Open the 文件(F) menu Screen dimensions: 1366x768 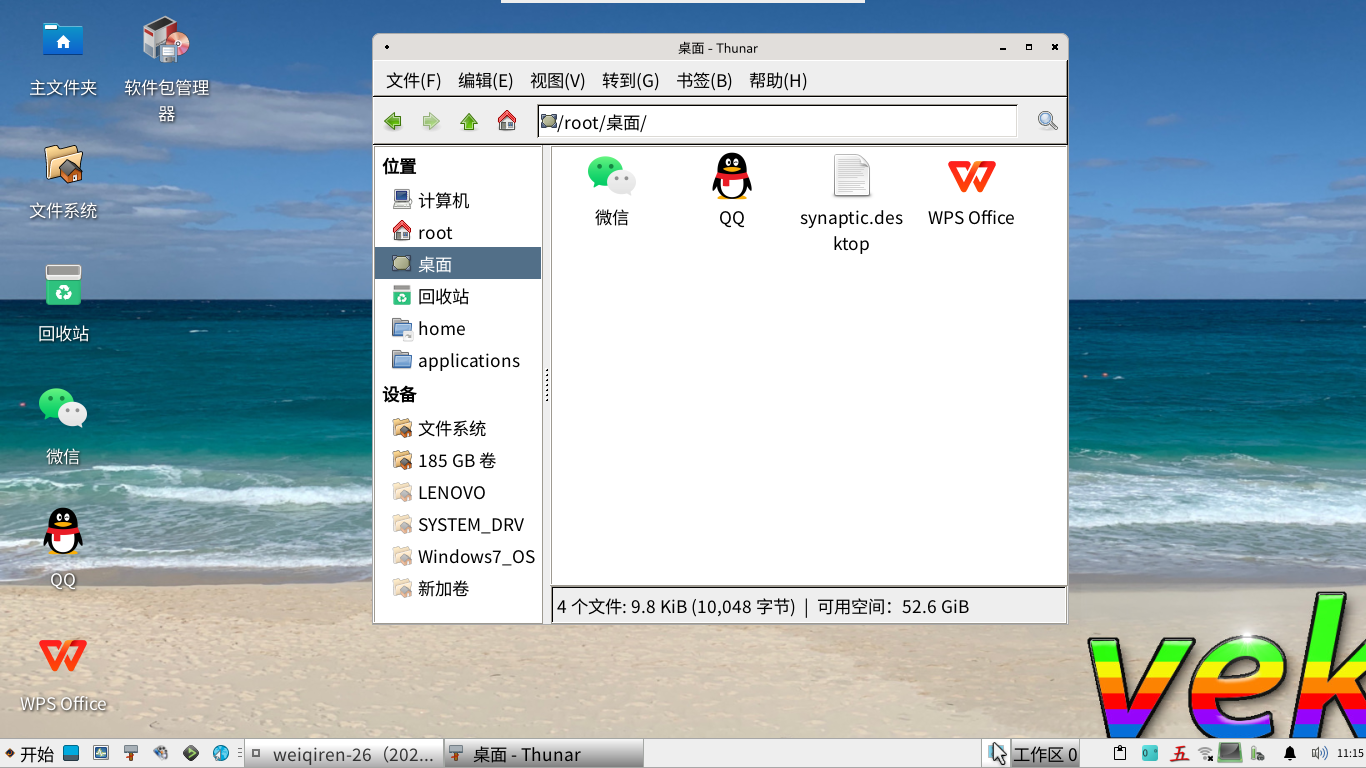coord(414,81)
